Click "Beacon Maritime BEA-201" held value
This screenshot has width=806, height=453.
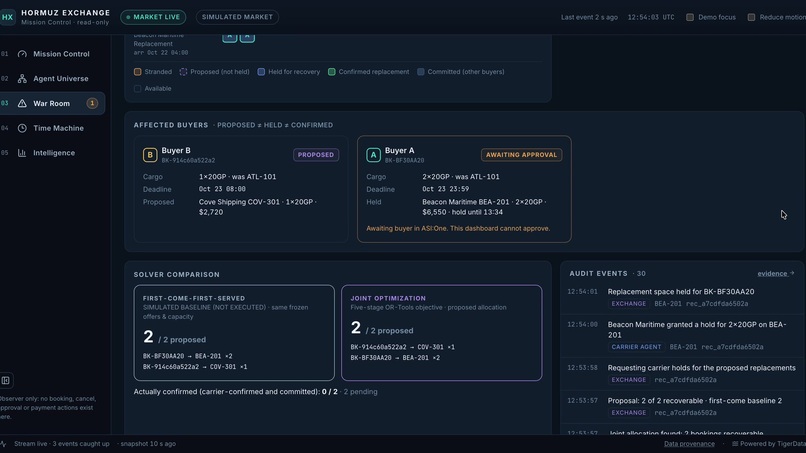[x=461, y=202]
